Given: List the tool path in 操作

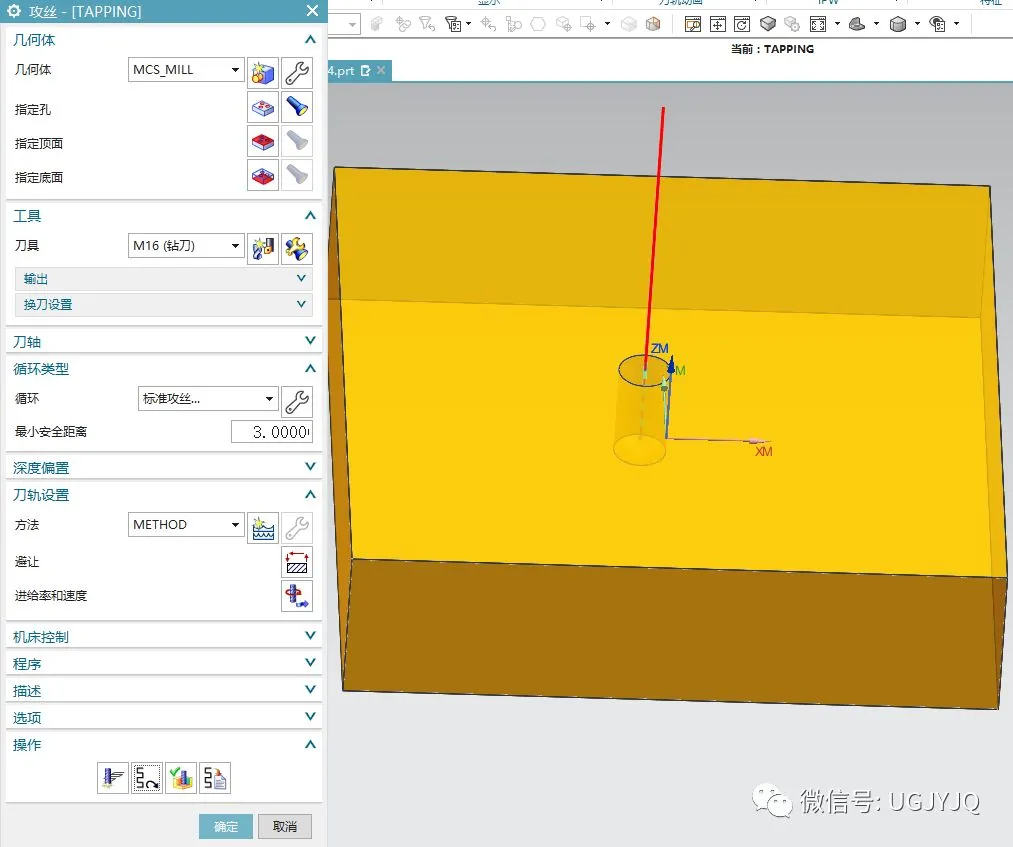Looking at the screenshot, I should pyautogui.click(x=215, y=778).
